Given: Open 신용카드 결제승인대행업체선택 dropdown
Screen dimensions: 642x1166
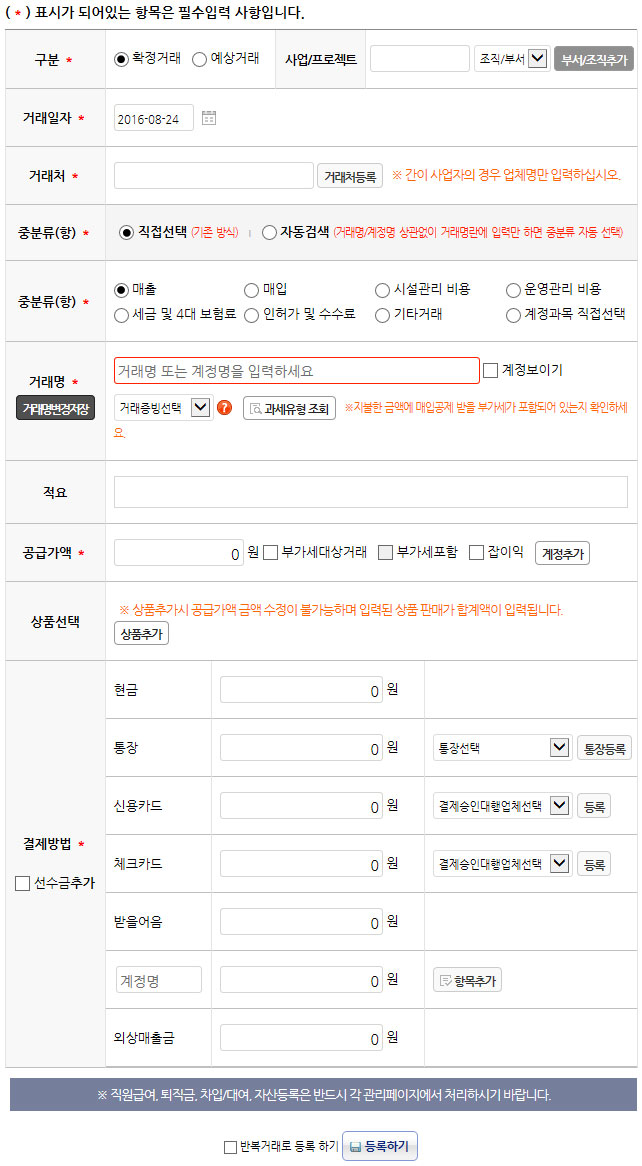Looking at the screenshot, I should point(502,806).
